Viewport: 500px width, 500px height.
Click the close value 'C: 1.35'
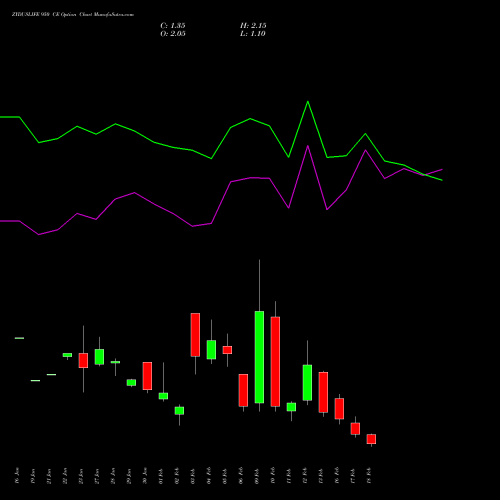[x=173, y=26]
